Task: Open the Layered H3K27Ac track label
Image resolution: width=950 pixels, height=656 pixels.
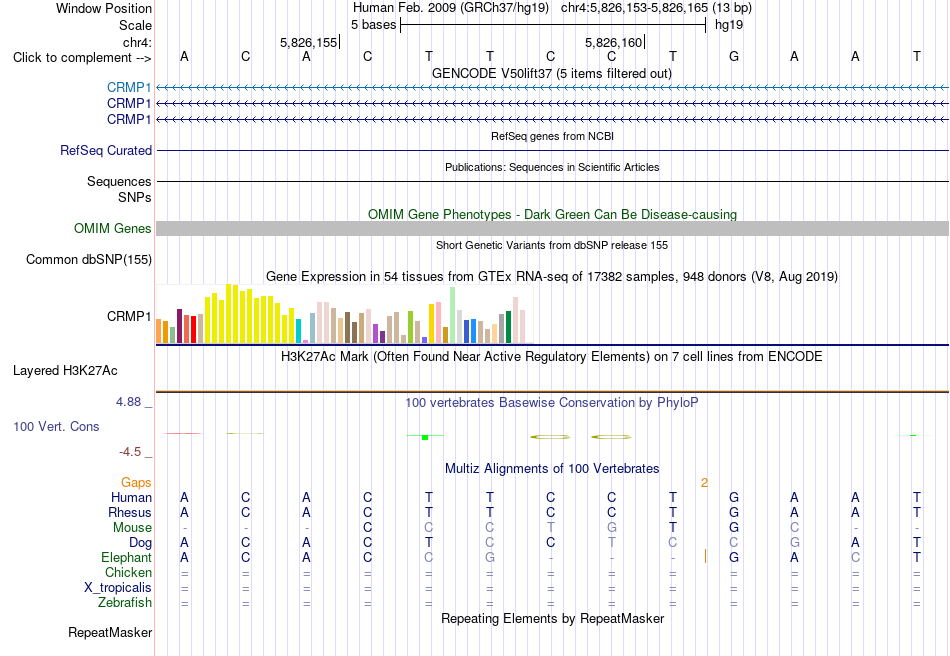Action: [x=65, y=371]
